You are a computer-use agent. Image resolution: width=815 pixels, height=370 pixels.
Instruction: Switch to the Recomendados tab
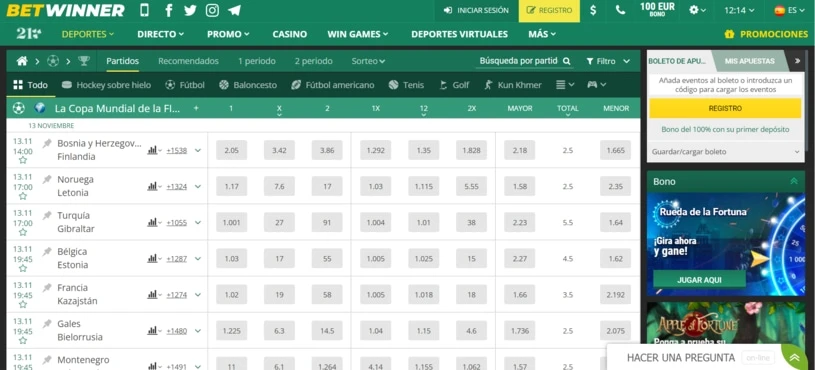[x=188, y=61]
